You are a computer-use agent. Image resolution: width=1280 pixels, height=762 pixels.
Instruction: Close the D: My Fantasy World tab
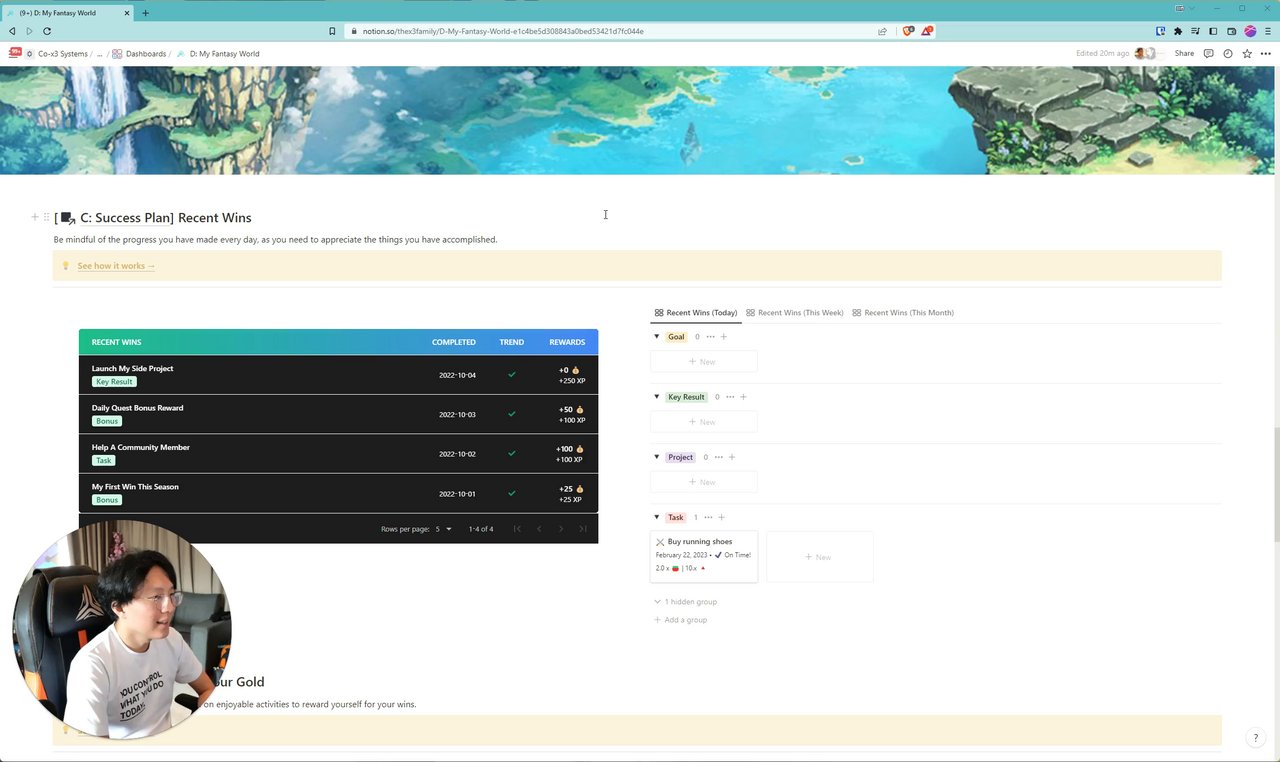tap(126, 13)
